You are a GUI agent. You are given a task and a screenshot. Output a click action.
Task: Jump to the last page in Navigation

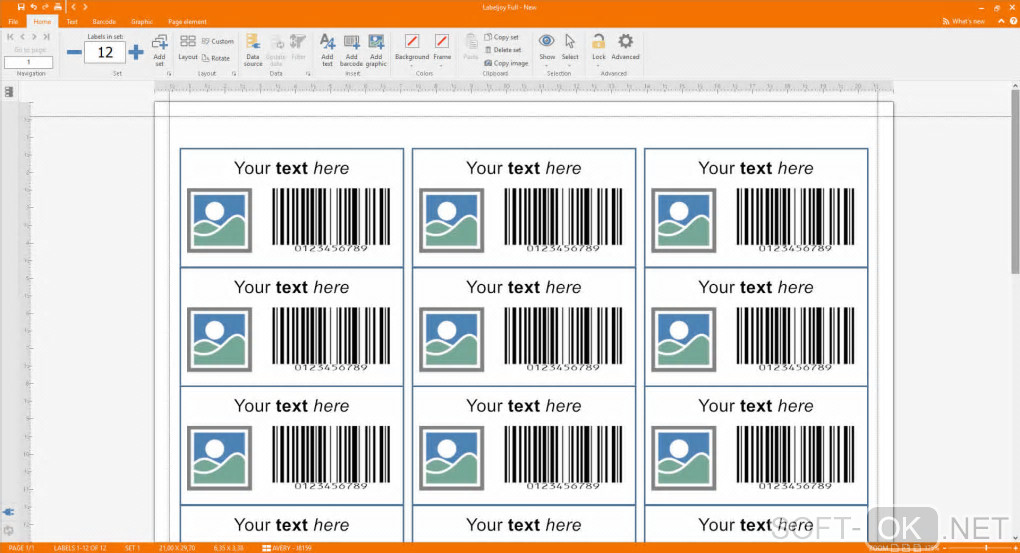[x=46, y=37]
